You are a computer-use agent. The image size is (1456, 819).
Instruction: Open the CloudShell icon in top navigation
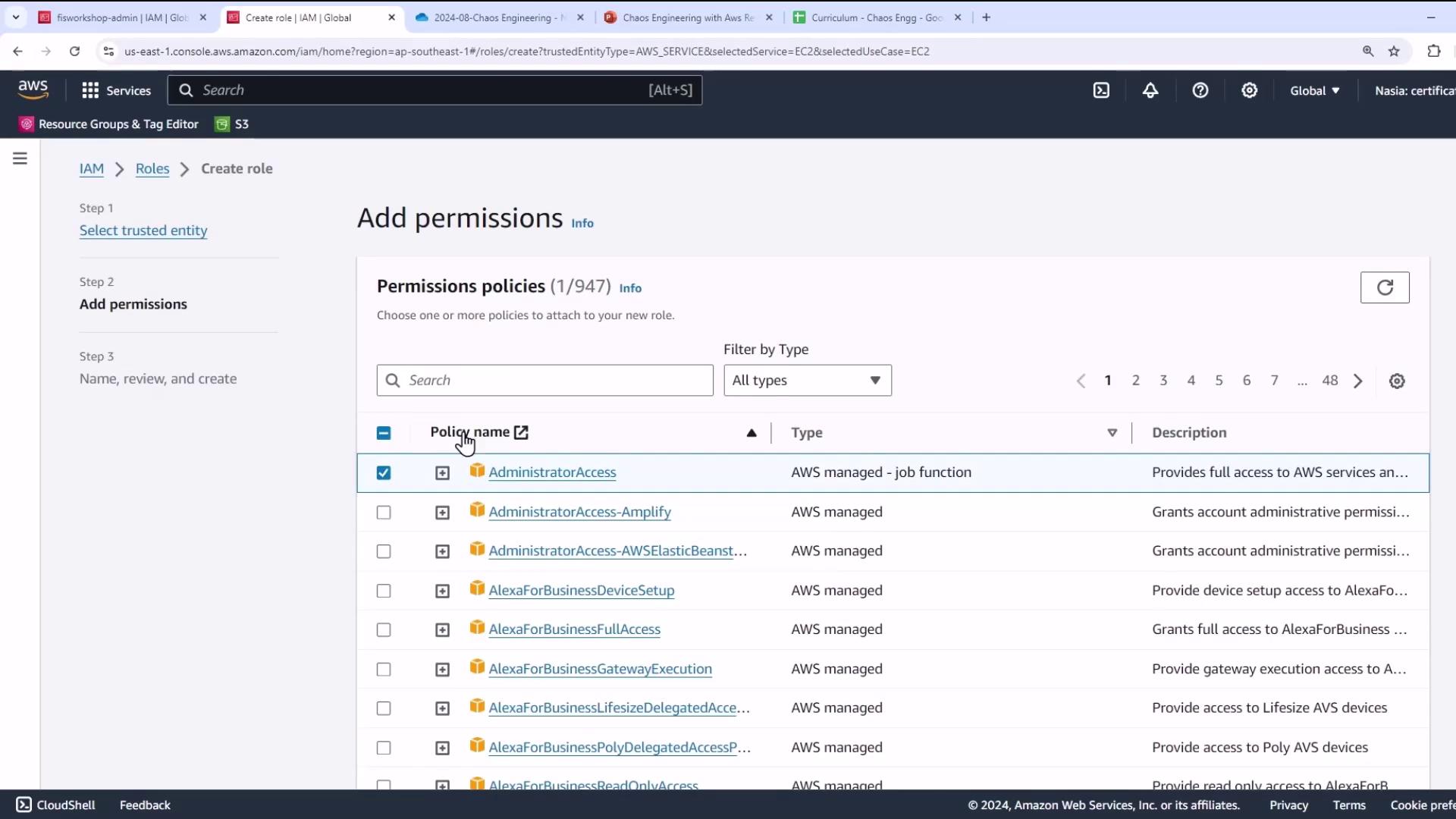[1101, 90]
